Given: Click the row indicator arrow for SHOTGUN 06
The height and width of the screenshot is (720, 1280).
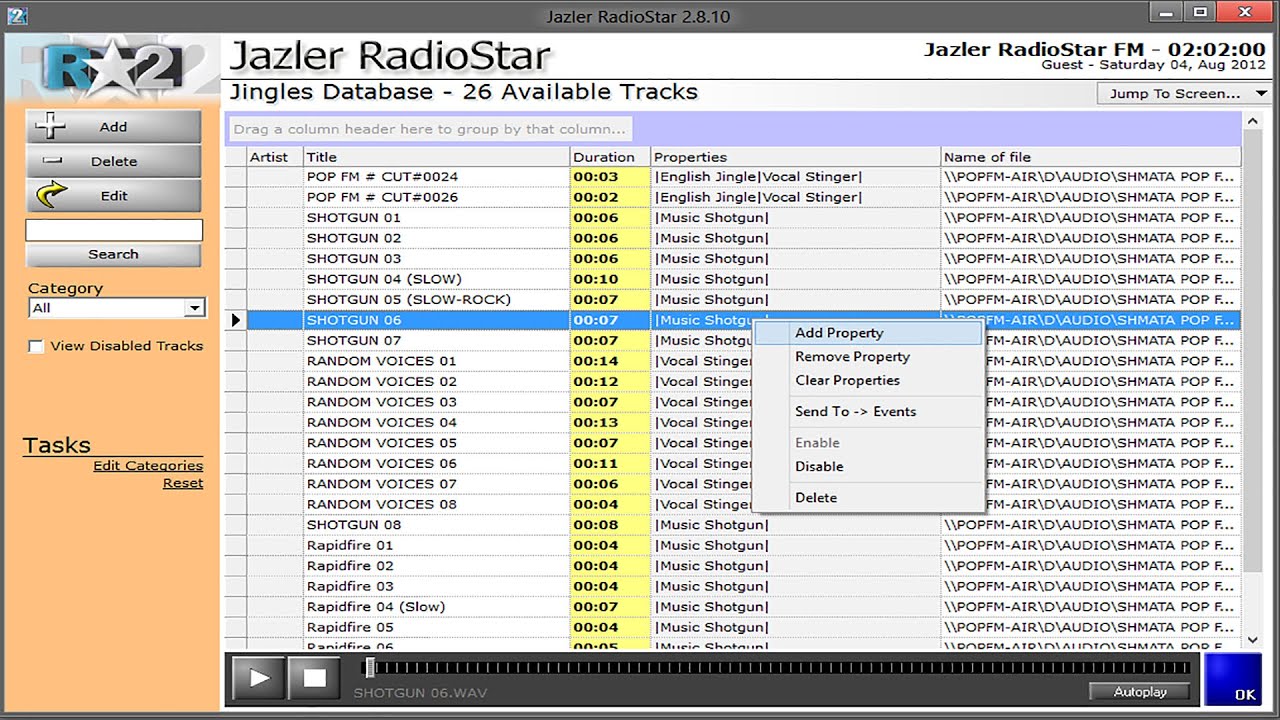Looking at the screenshot, I should click(236, 320).
